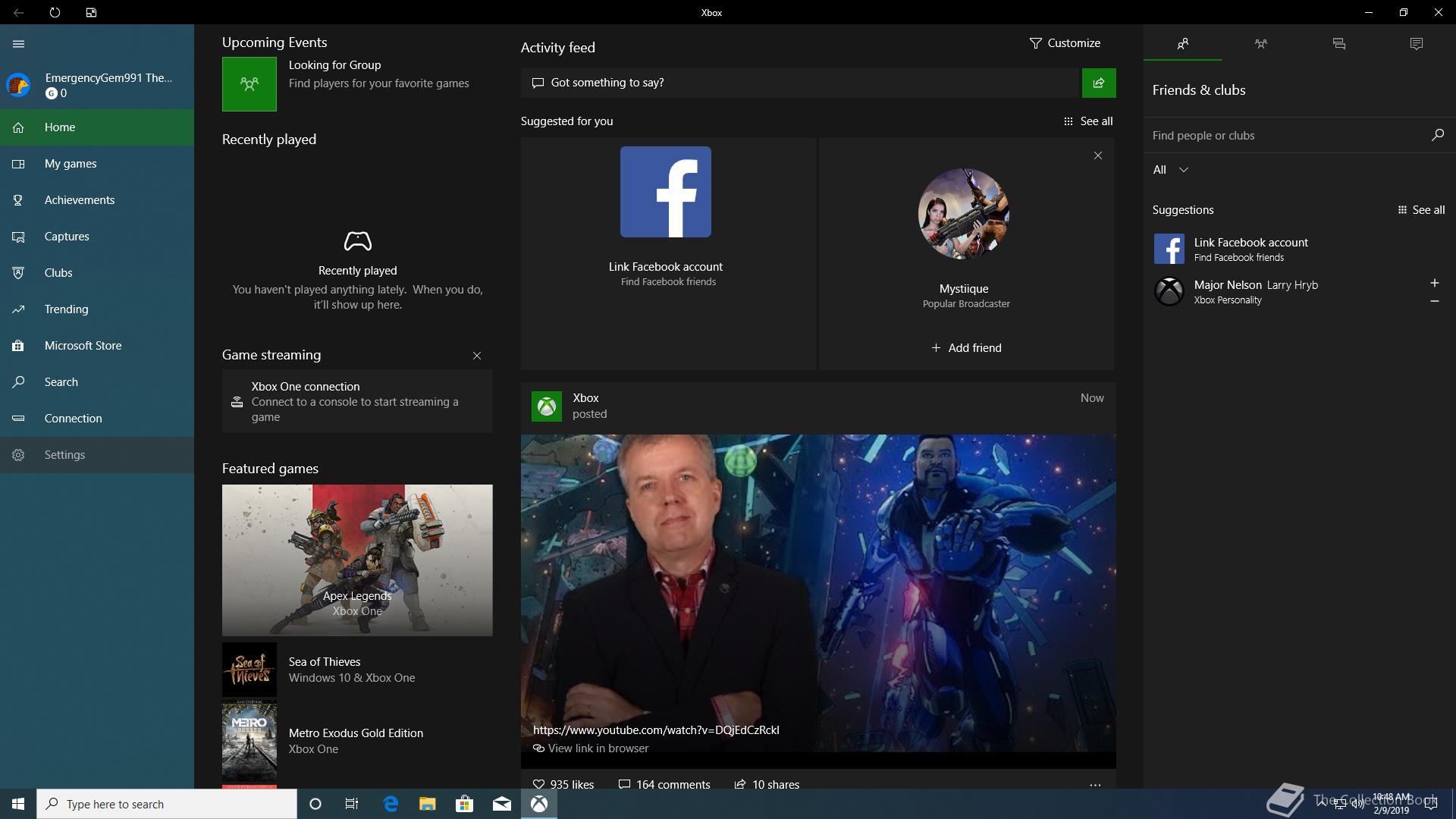Viewport: 1456px width, 819px height.
Task: Open Search in the sidebar
Action: (x=97, y=382)
